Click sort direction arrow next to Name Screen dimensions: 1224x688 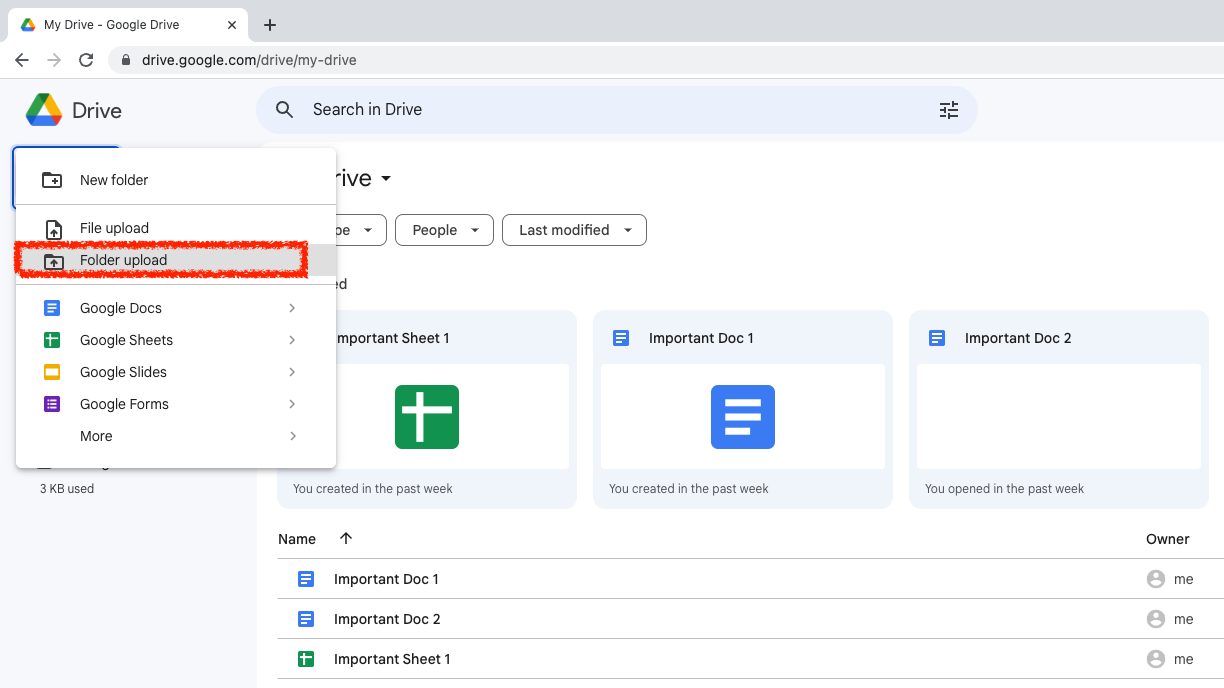[x=346, y=538]
